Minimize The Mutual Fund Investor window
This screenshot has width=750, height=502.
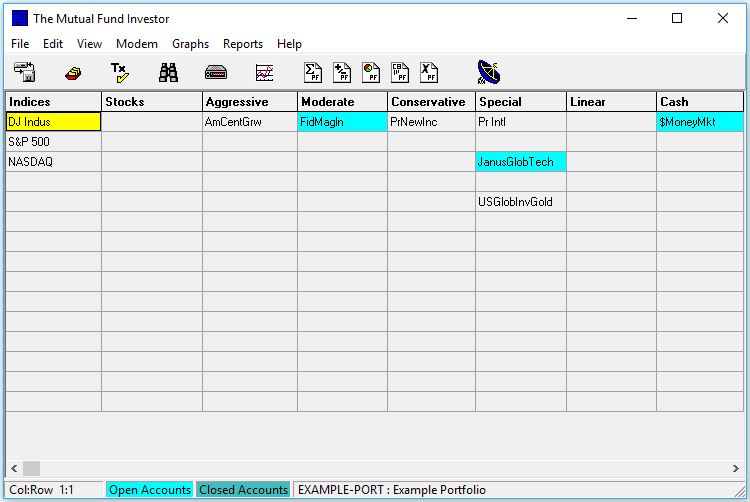(x=632, y=18)
